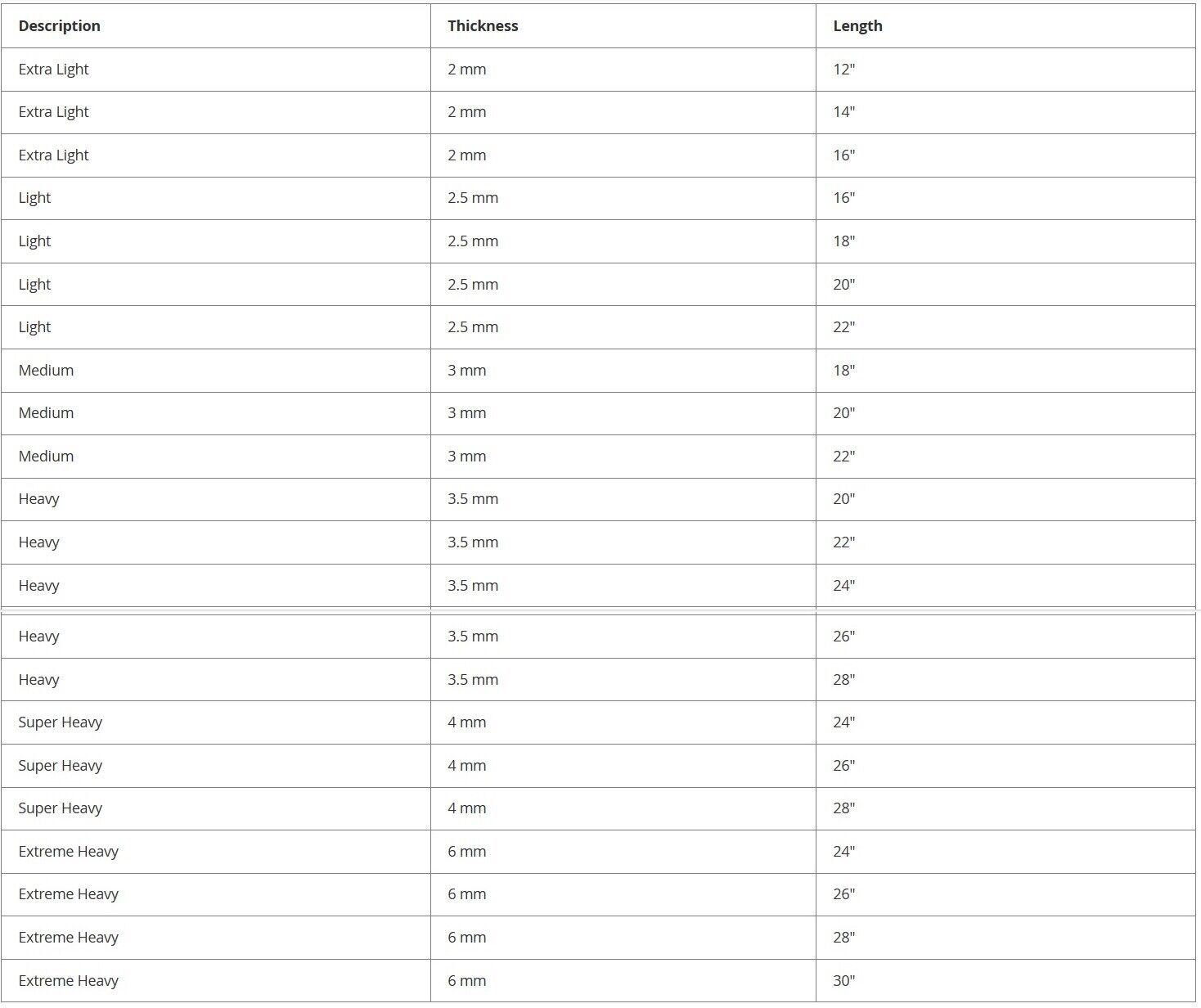Click the Extra Light label in 16" row
1201x1008 pixels.
click(x=54, y=155)
